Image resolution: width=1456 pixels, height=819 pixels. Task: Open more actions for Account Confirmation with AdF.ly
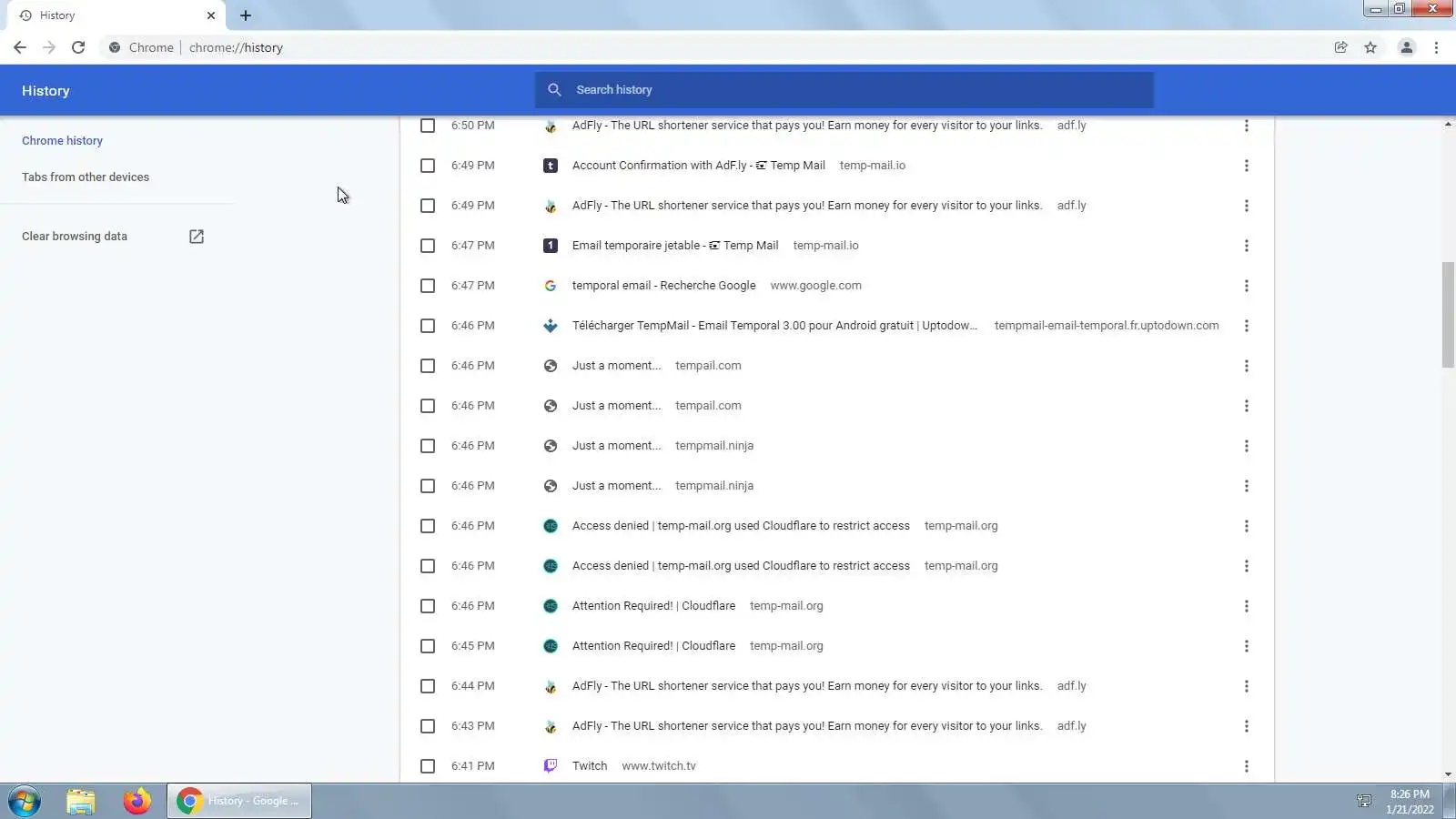pyautogui.click(x=1247, y=166)
